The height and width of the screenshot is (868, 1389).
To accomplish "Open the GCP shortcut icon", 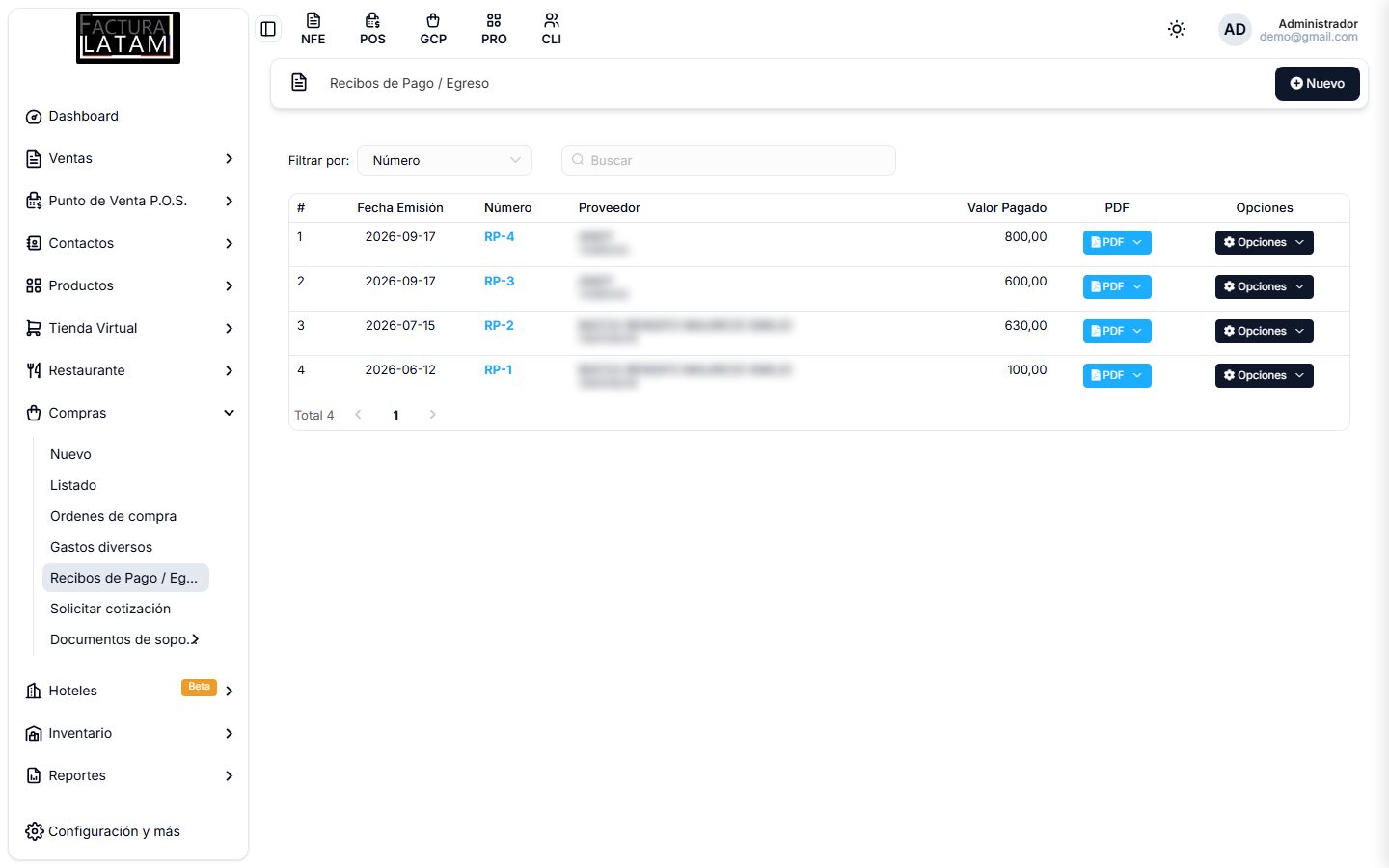I will (433, 29).
